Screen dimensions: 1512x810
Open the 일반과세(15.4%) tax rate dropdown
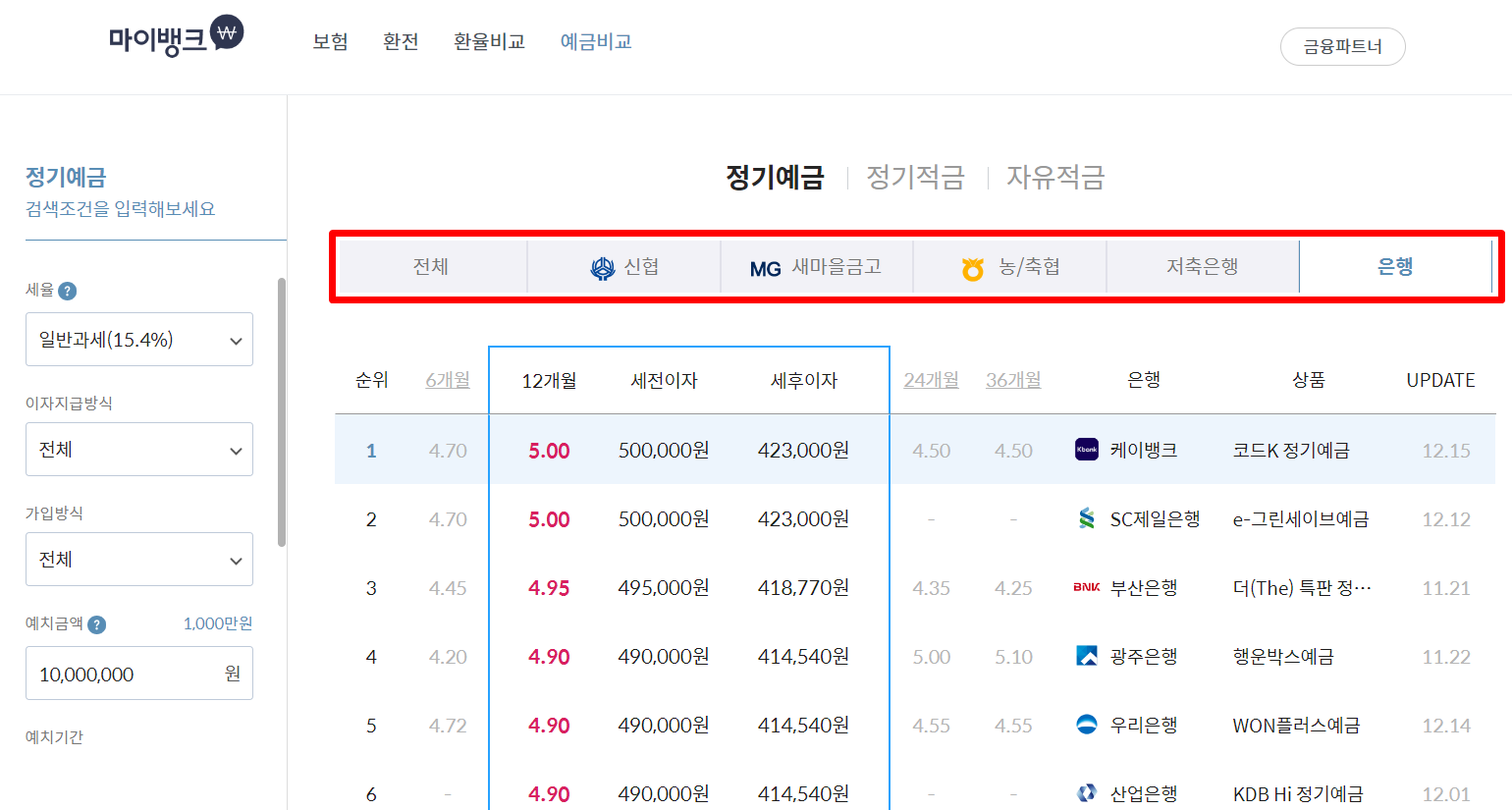(138, 339)
